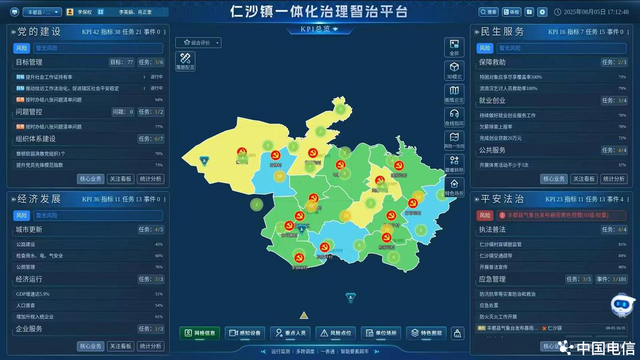This screenshot has height=360, width=640.
Task: Click the 就业创业 section heading
Action: (x=492, y=100)
